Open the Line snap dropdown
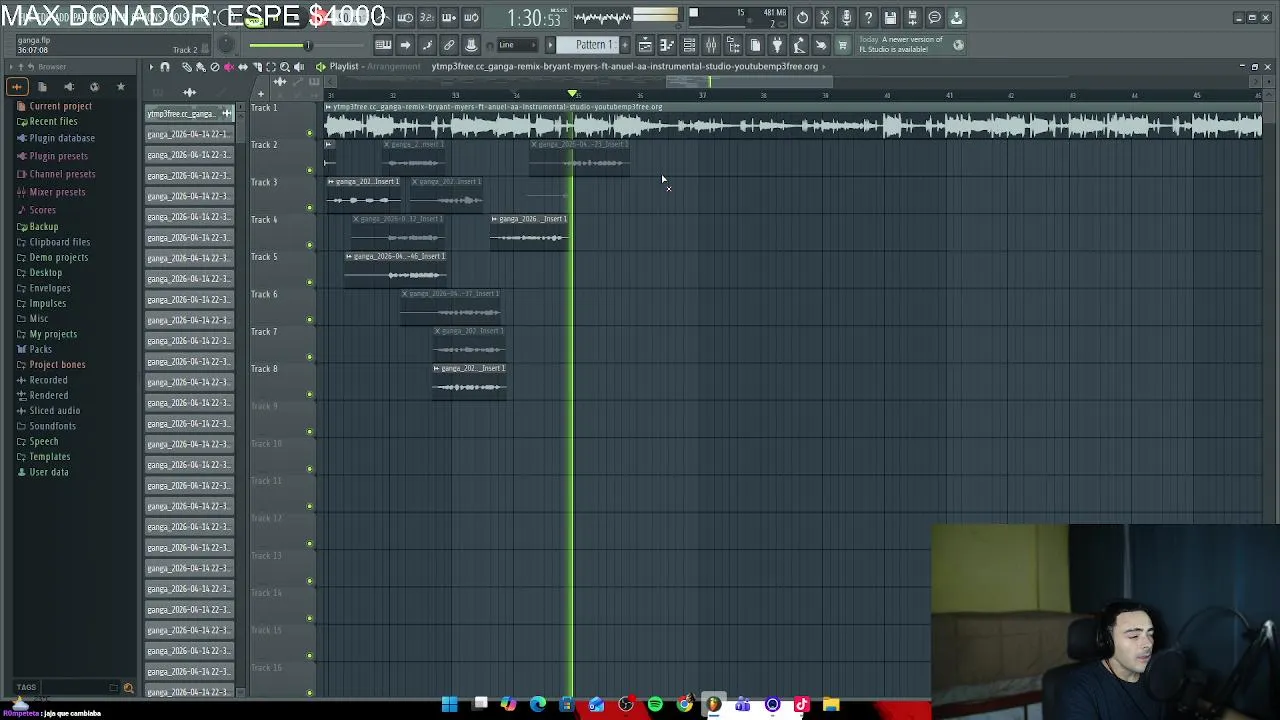Image resolution: width=1280 pixels, height=720 pixels. pyautogui.click(x=518, y=45)
